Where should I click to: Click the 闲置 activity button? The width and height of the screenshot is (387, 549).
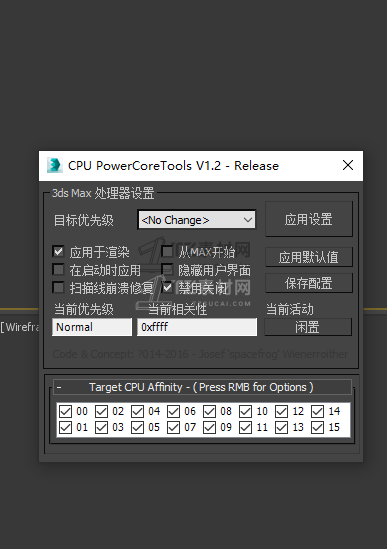[307, 327]
